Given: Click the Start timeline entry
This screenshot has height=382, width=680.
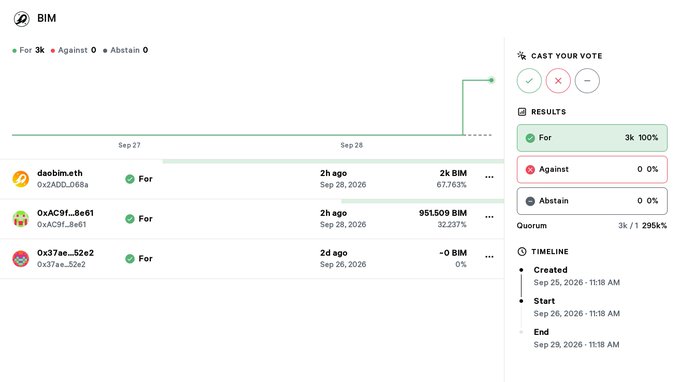Looking at the screenshot, I should click(x=576, y=307).
